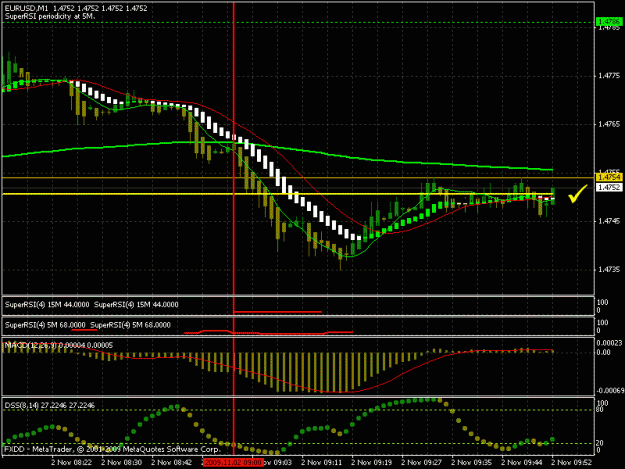Image resolution: width=625 pixels, height=469 pixels.
Task: Click the green 1.4786 price label
Action: point(609,22)
